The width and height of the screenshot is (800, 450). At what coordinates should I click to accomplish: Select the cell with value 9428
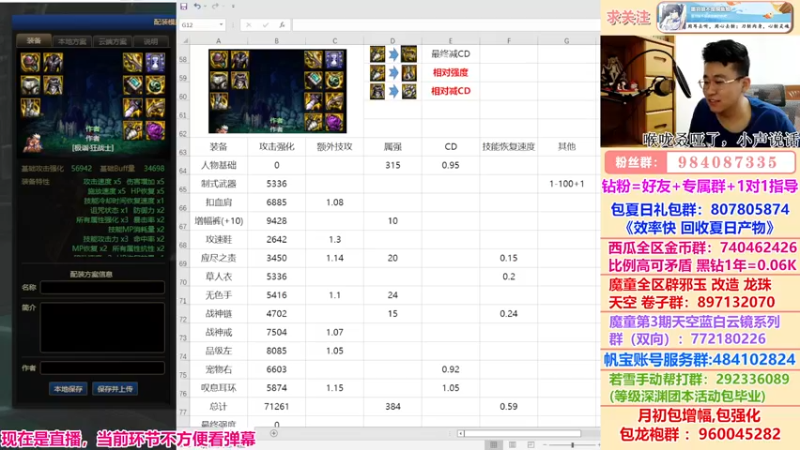pos(277,221)
